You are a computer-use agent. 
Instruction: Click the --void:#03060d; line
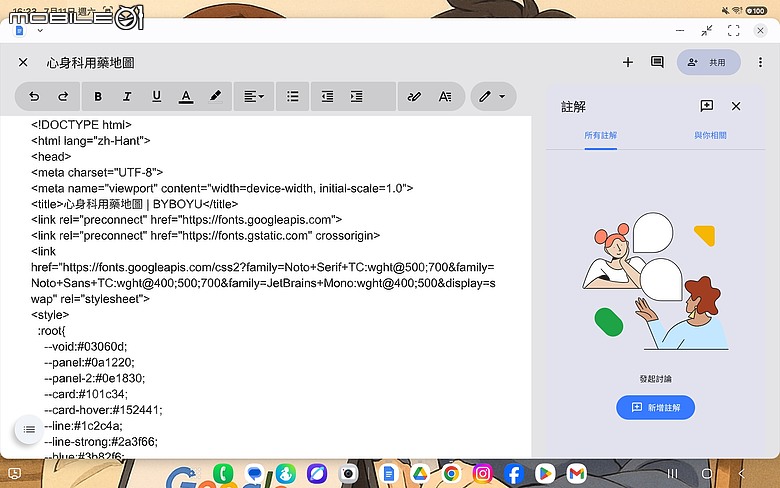pyautogui.click(x=86, y=347)
